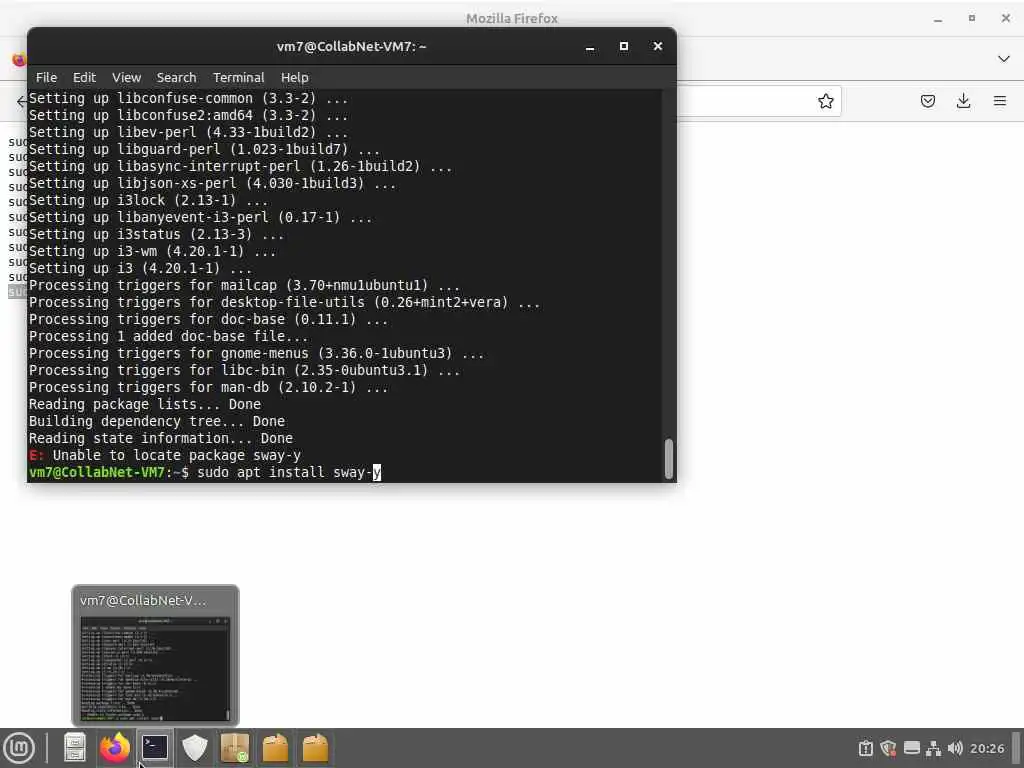Open Pocket save icon in Firefox toolbar
This screenshot has width=1024, height=768.
click(x=928, y=101)
